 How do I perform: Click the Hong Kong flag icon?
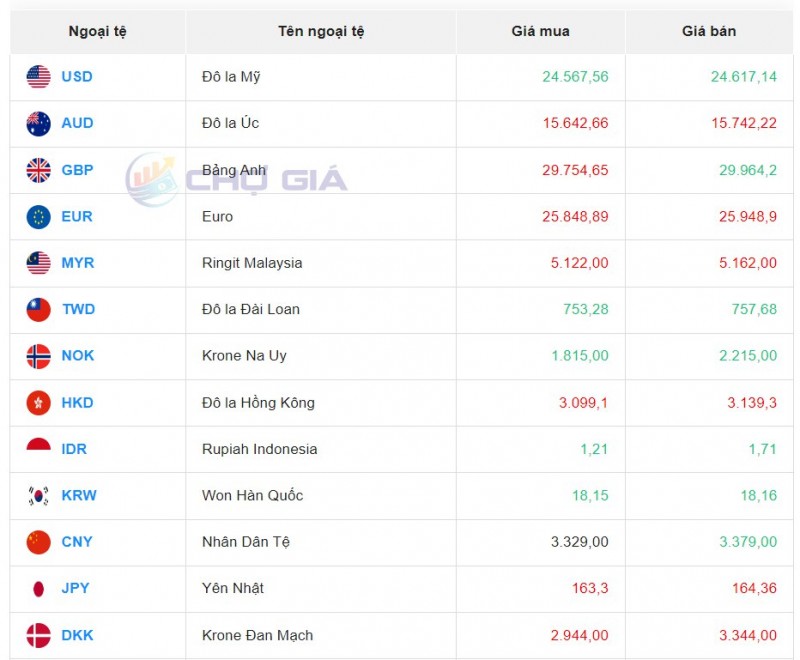tap(39, 402)
